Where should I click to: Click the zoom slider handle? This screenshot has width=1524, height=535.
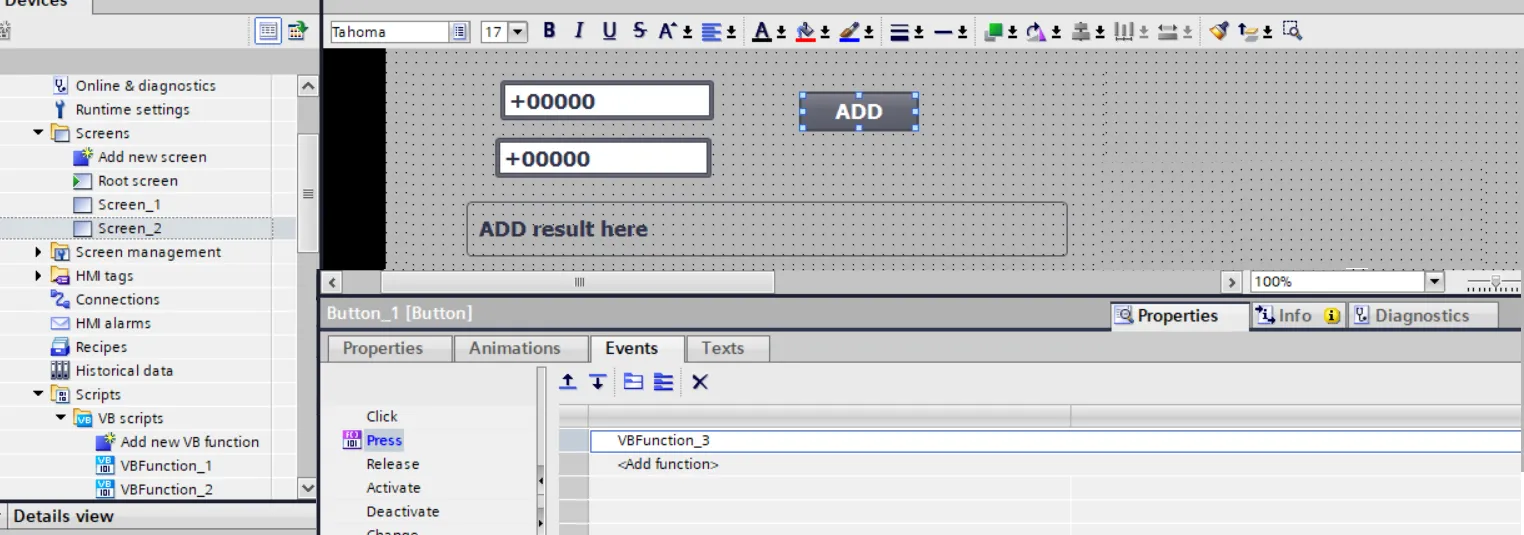coord(1495,283)
